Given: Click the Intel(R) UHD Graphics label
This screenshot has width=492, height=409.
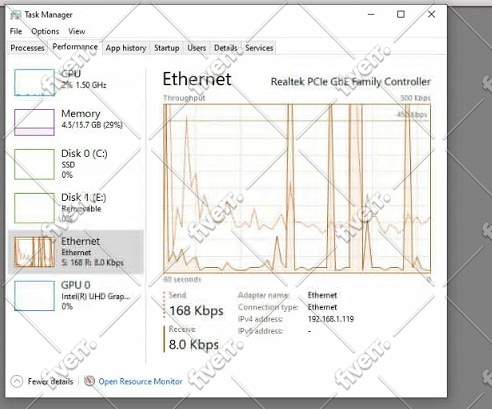Looking at the screenshot, I should [96, 296].
